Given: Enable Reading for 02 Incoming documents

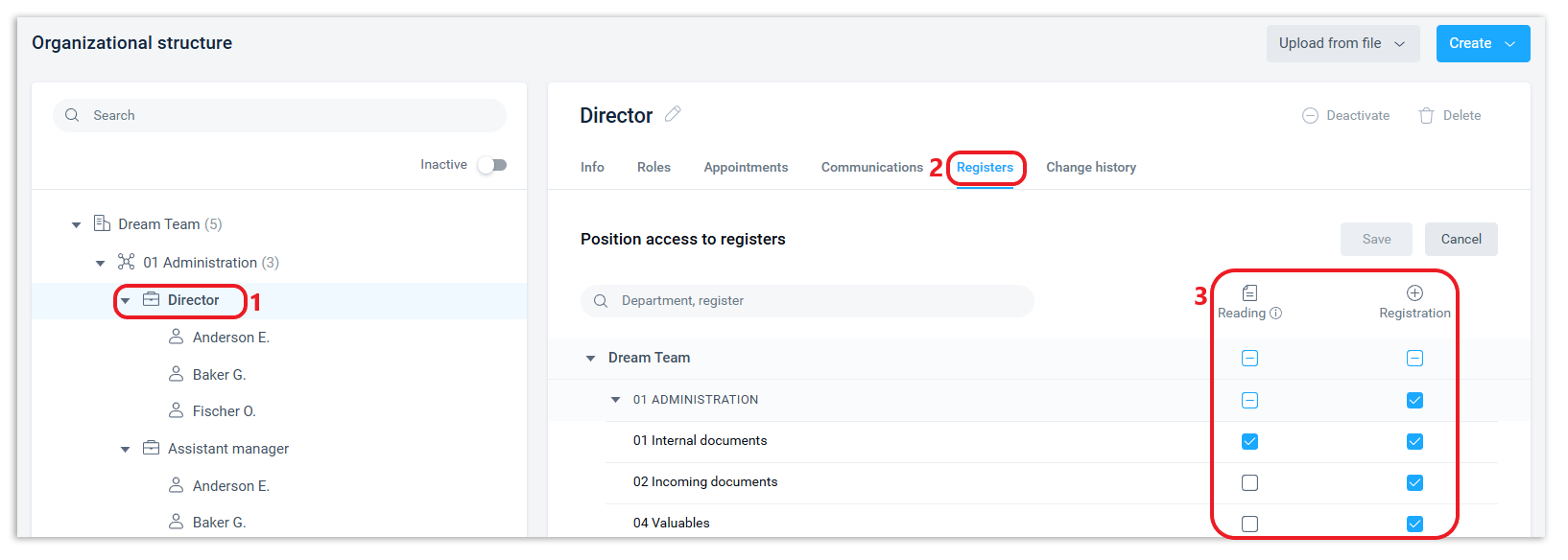Looking at the screenshot, I should click(x=1249, y=483).
